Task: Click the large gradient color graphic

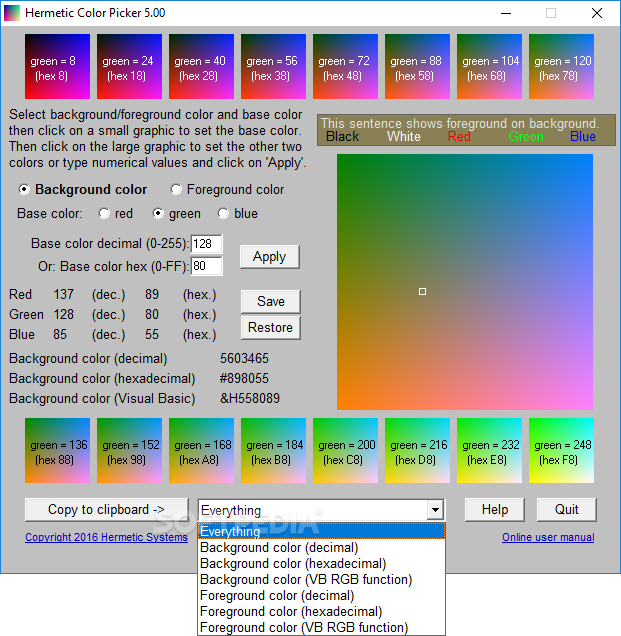Action: (x=465, y=282)
